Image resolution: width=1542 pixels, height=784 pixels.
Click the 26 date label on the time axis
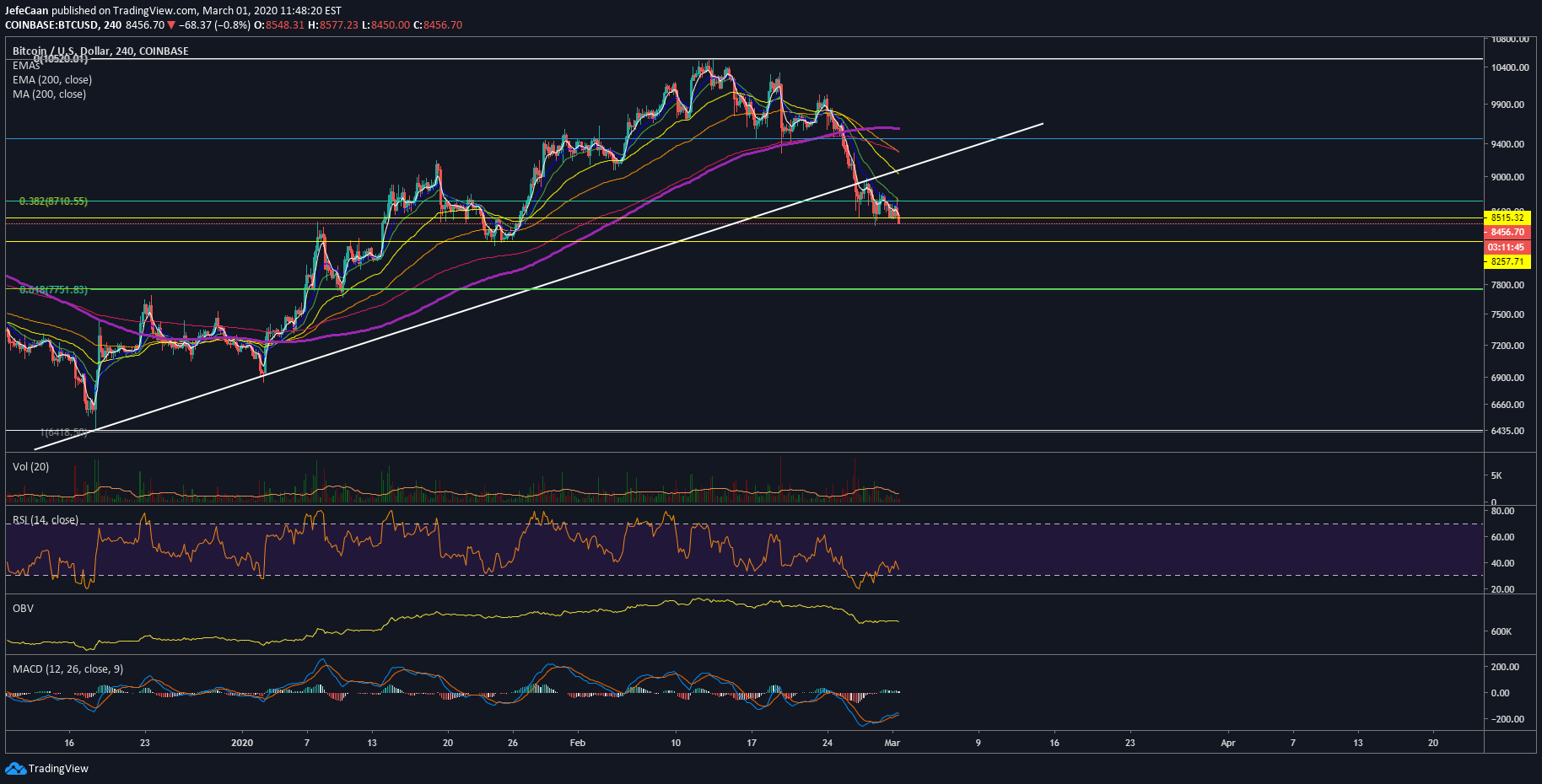[x=513, y=743]
